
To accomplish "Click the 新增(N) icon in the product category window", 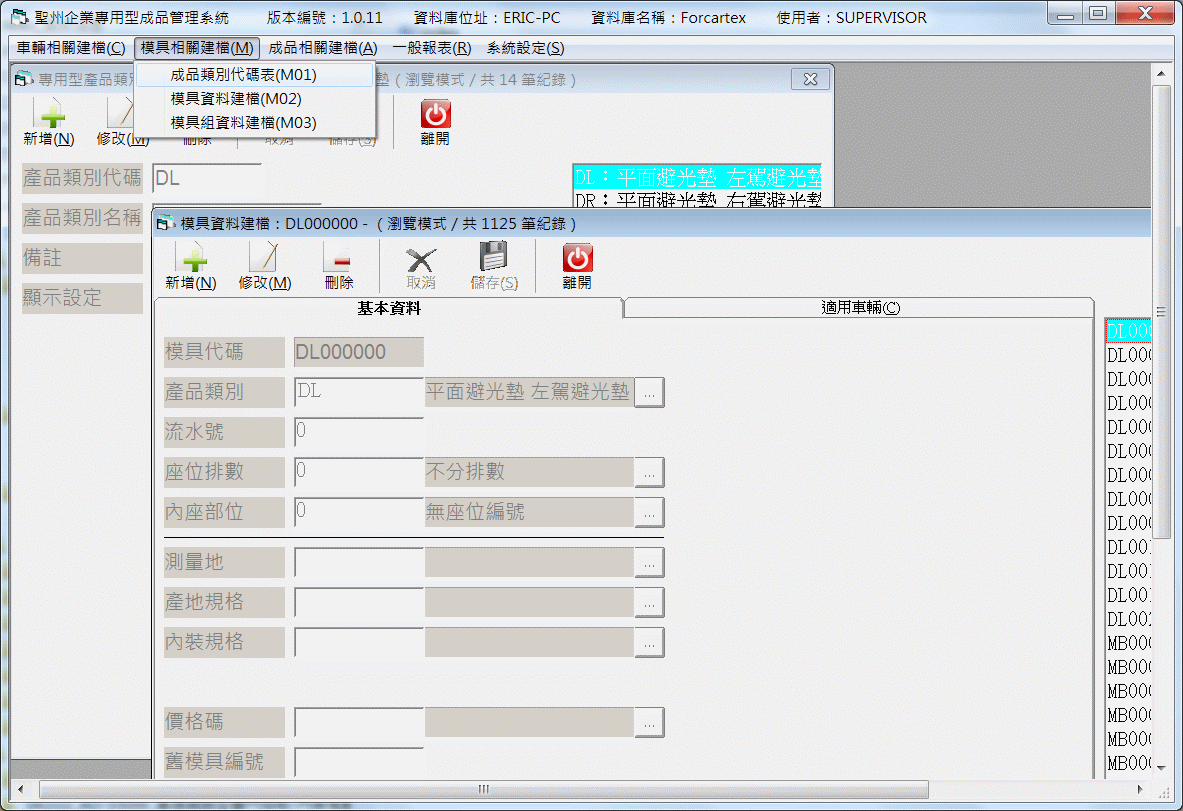I will (49, 115).
